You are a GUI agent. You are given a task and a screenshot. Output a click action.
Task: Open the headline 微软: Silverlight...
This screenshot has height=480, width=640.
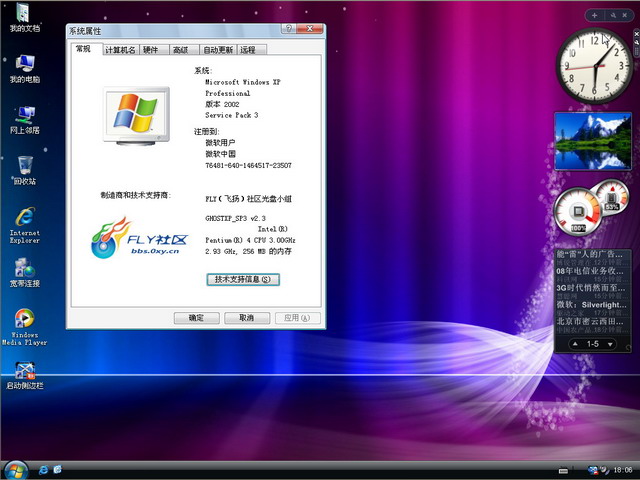tap(591, 304)
